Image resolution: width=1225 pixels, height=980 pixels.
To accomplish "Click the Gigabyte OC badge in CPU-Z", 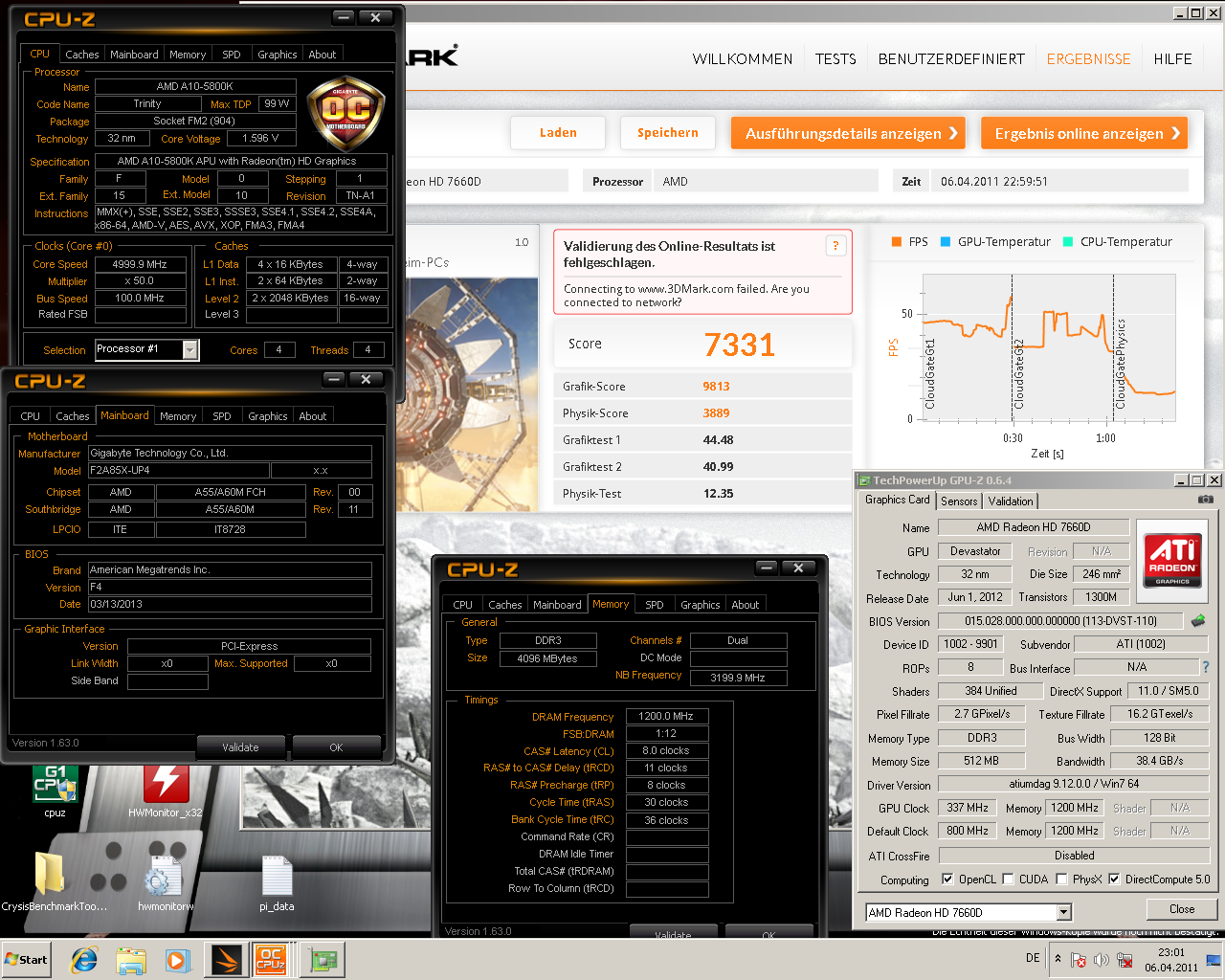I will pyautogui.click(x=345, y=114).
